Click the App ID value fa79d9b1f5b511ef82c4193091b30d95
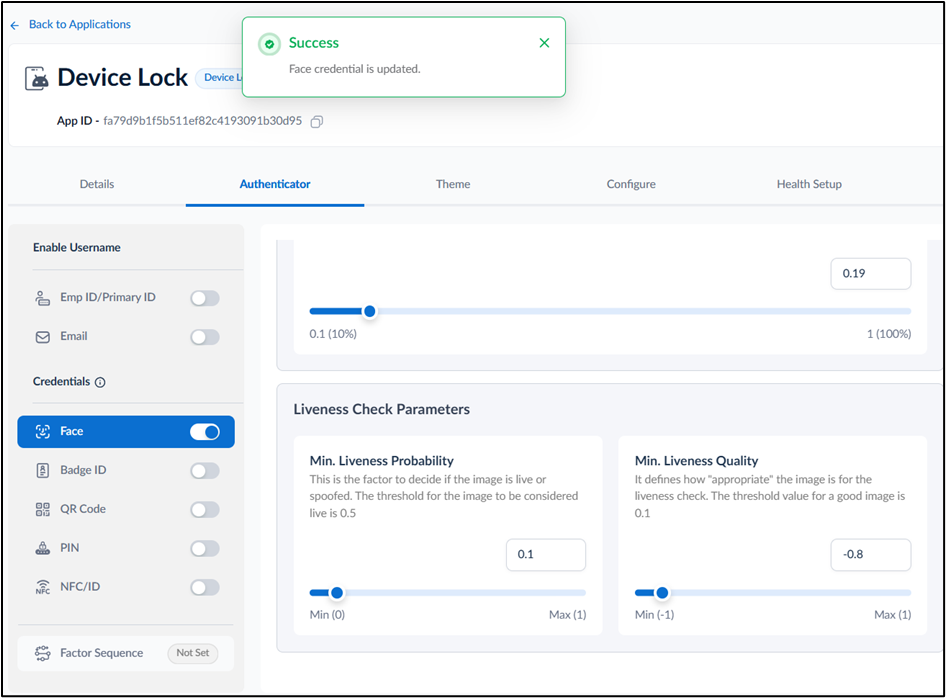 (x=203, y=121)
